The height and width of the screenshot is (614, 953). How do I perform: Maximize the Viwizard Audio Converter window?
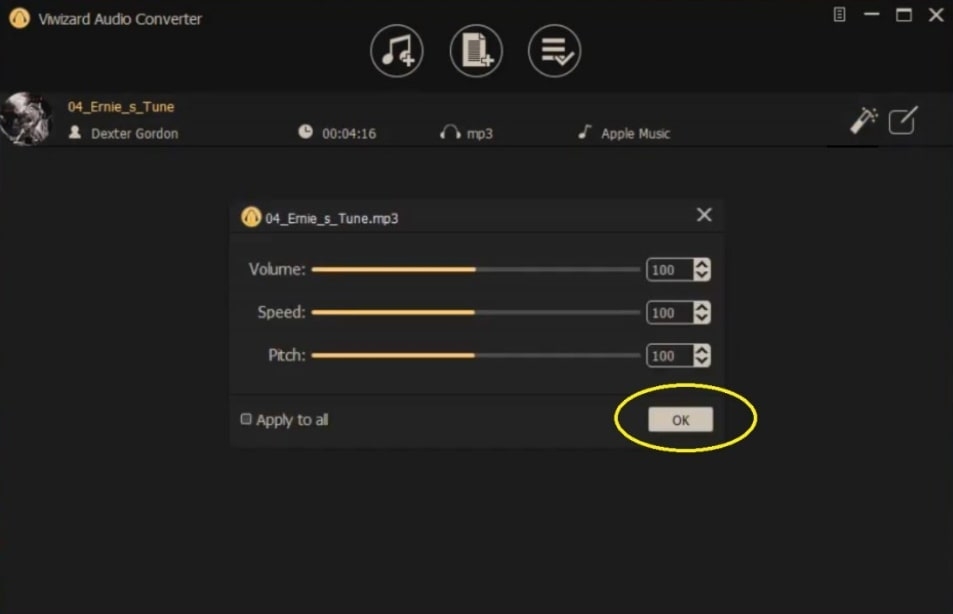click(x=904, y=15)
